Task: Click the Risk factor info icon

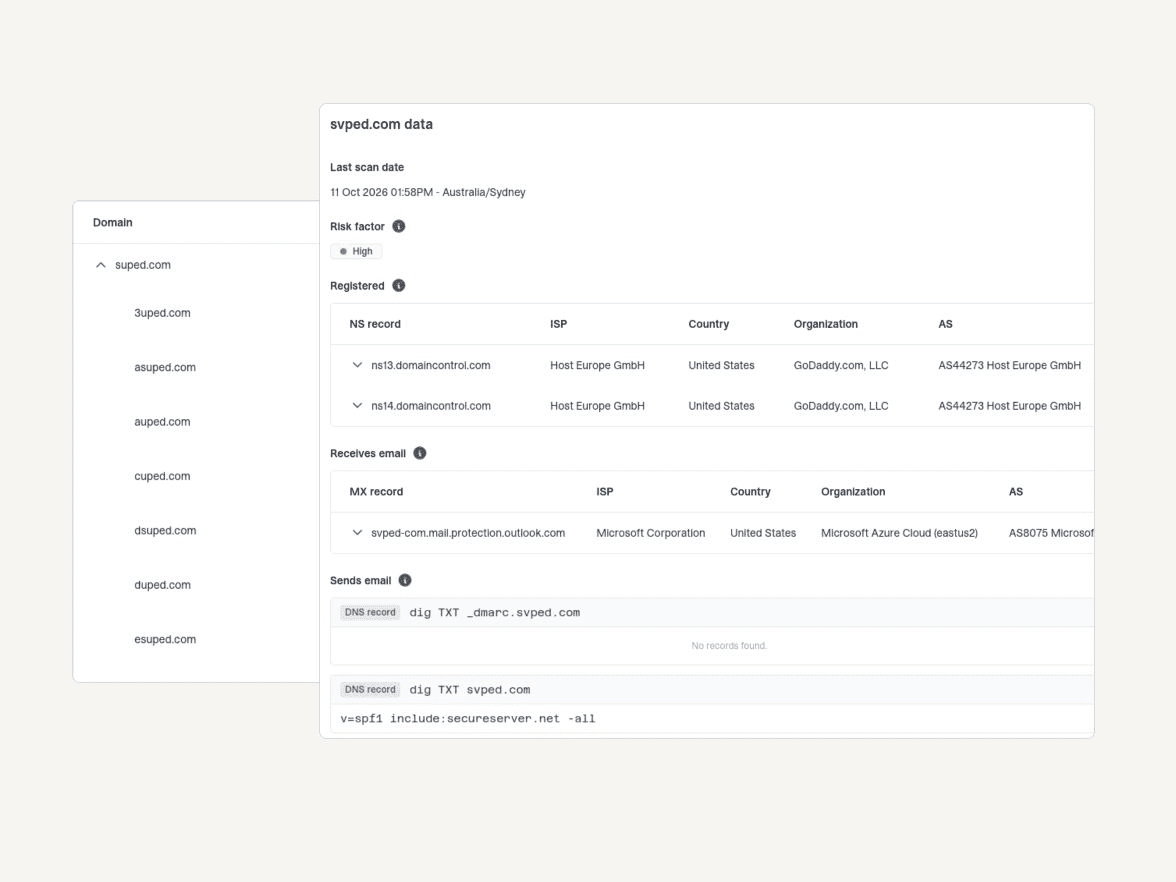Action: point(398,226)
